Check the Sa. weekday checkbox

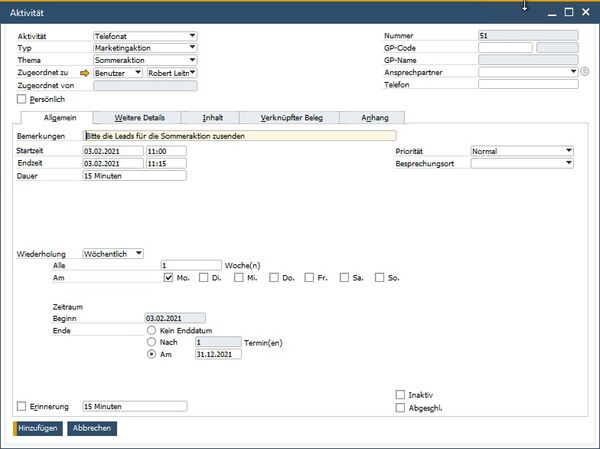pos(344,278)
